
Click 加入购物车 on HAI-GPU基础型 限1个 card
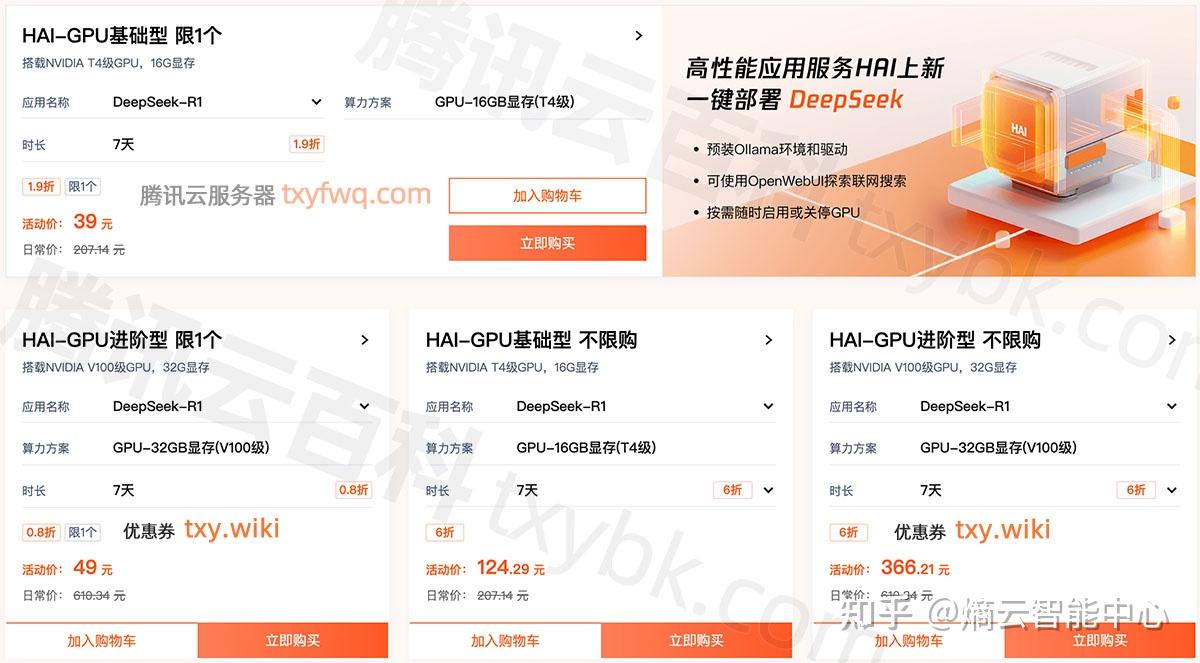coord(547,195)
